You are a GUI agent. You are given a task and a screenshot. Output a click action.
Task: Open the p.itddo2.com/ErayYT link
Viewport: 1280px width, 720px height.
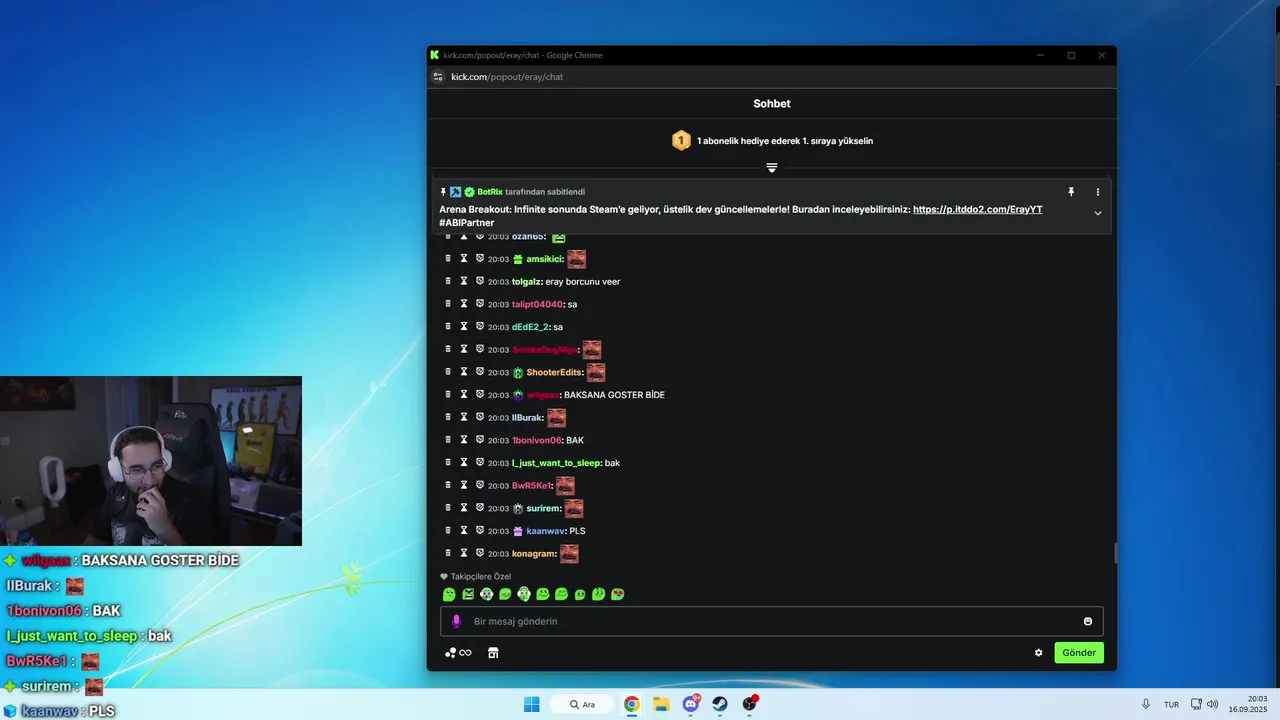click(977, 210)
